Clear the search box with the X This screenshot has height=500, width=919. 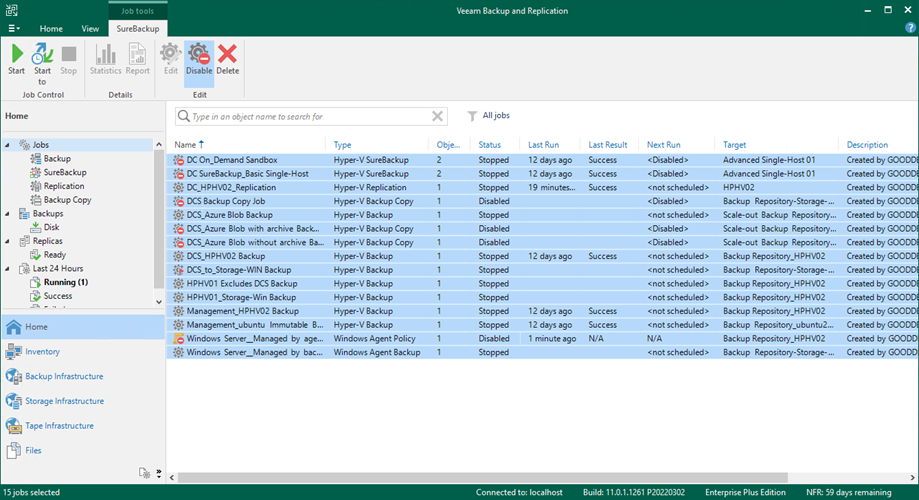[437, 116]
